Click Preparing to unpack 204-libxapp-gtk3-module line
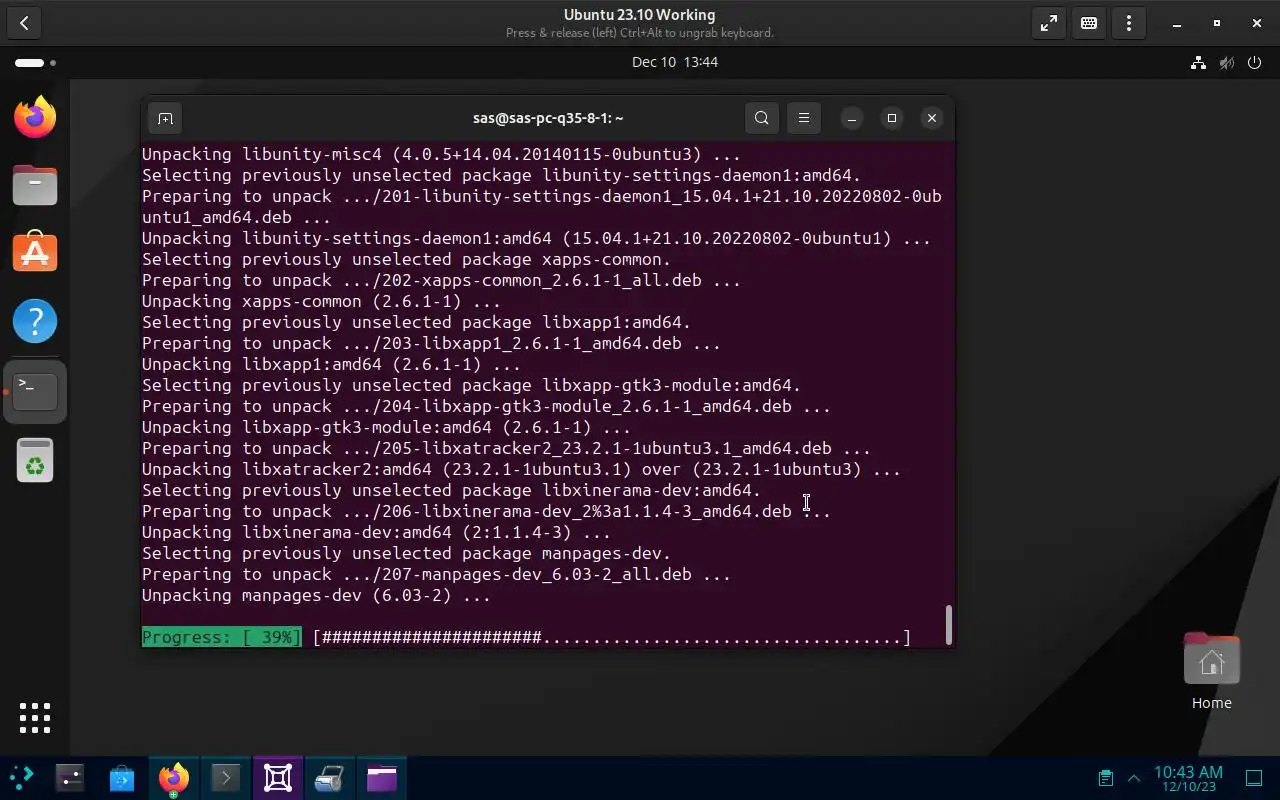Screen dimensions: 1280x800 point(486,407)
